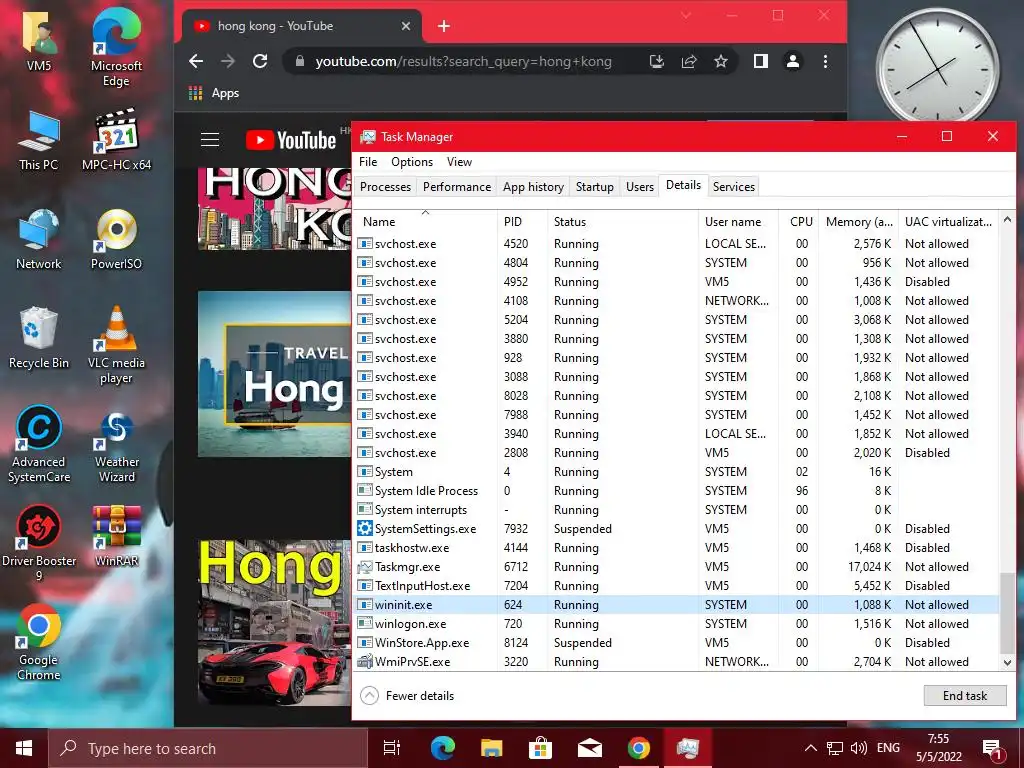This screenshot has width=1024, height=768.
Task: Select the This PC desktop icon
Action: [x=39, y=140]
